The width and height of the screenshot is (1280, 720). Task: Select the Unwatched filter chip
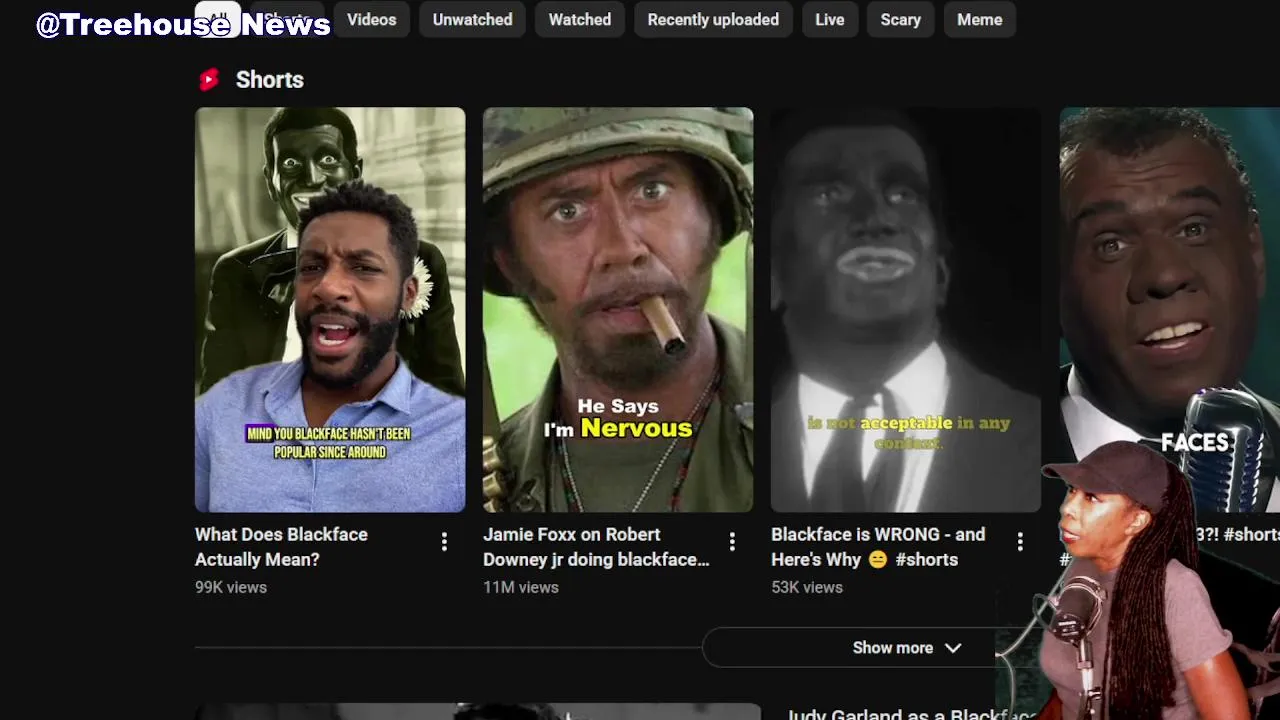[472, 19]
